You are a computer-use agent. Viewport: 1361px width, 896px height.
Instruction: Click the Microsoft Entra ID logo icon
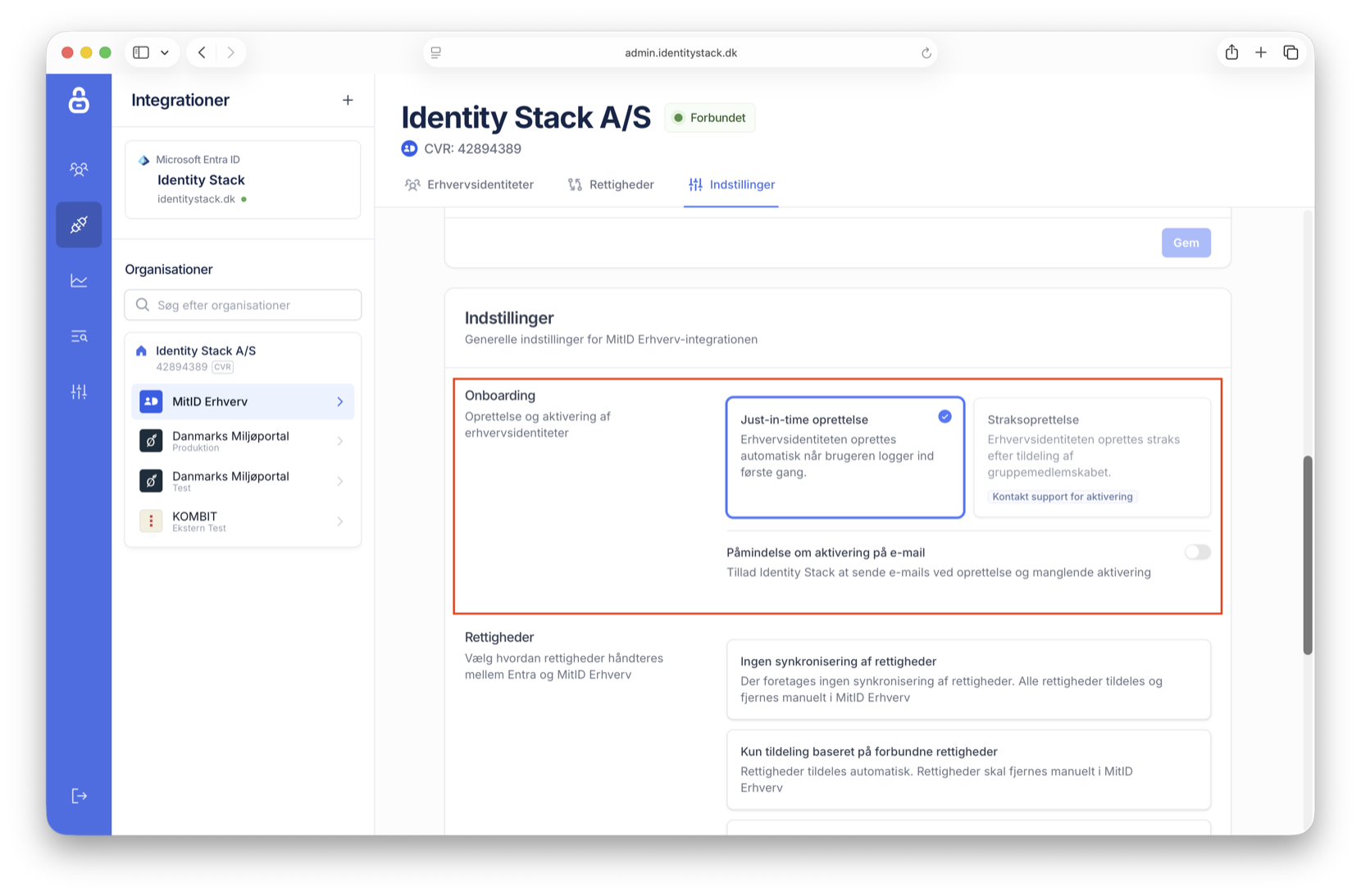coord(144,160)
